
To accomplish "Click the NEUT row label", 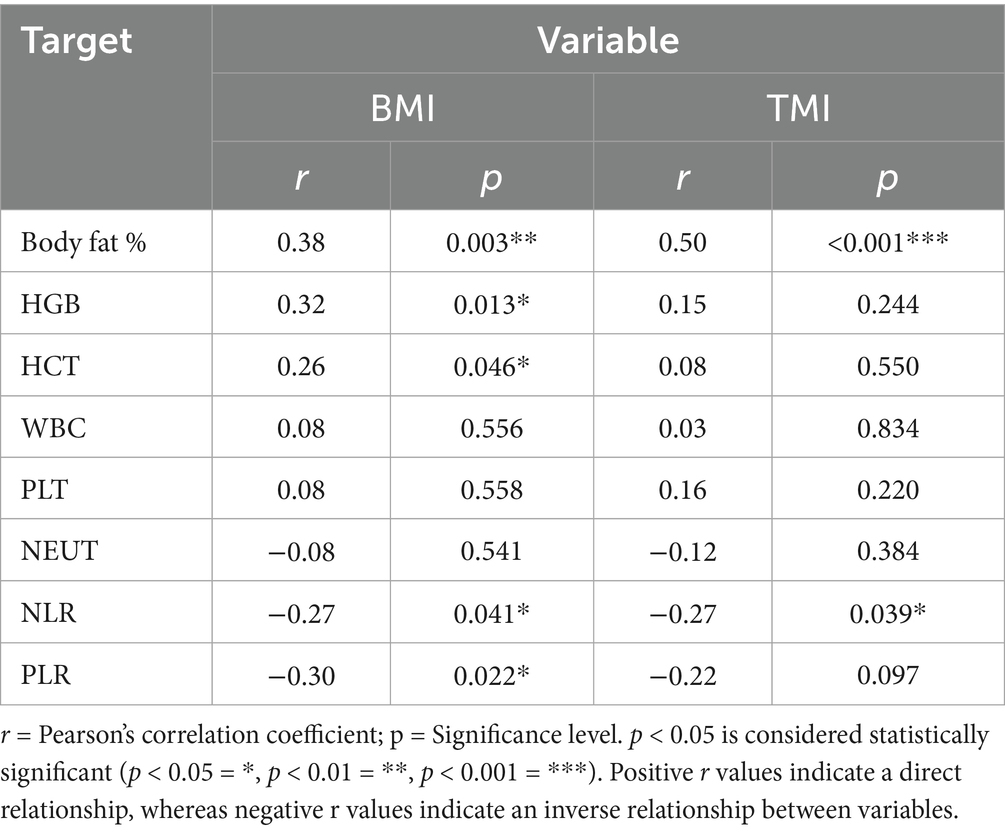I will (47, 552).
